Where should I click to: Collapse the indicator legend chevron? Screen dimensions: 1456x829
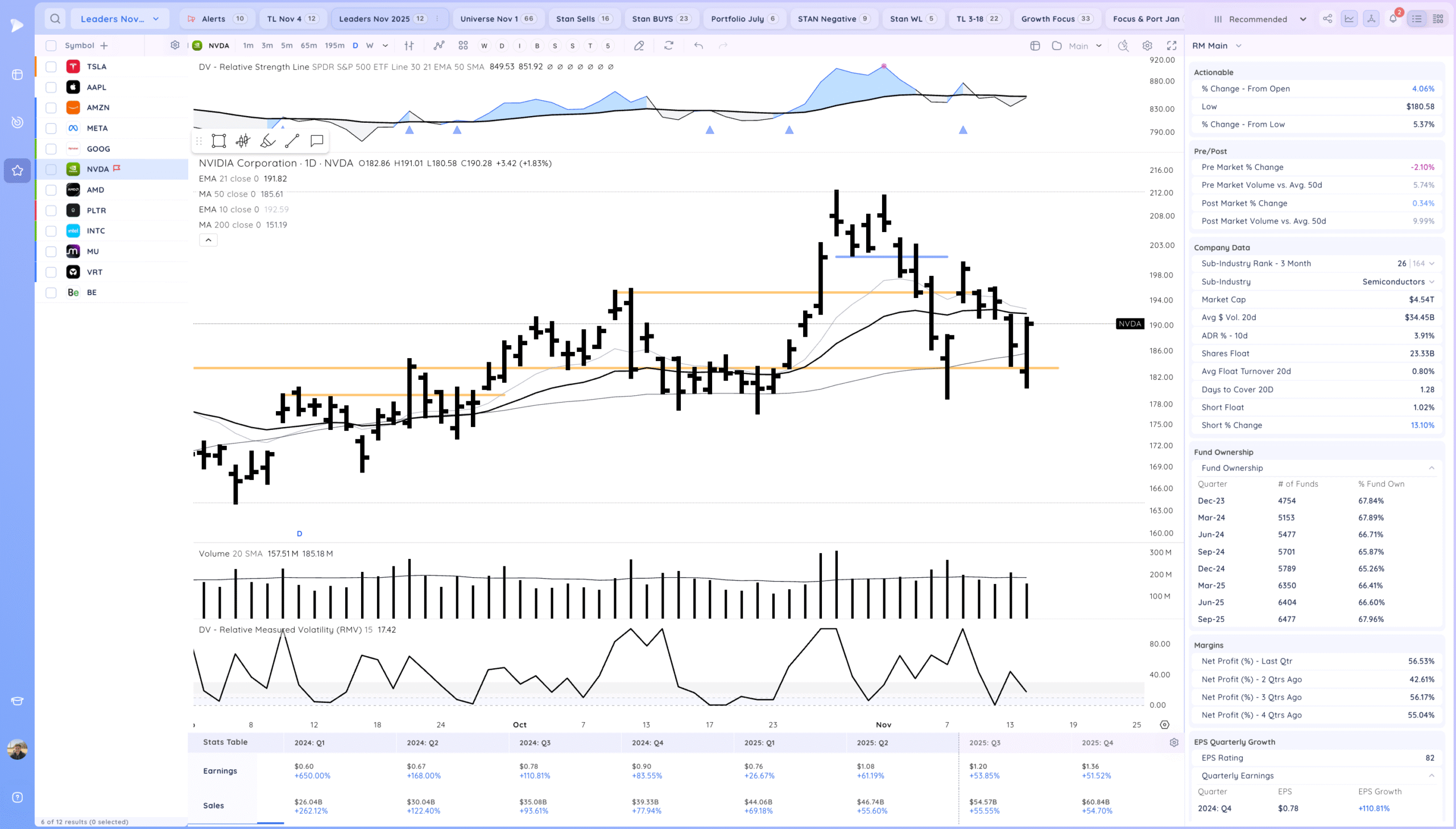[208, 241]
